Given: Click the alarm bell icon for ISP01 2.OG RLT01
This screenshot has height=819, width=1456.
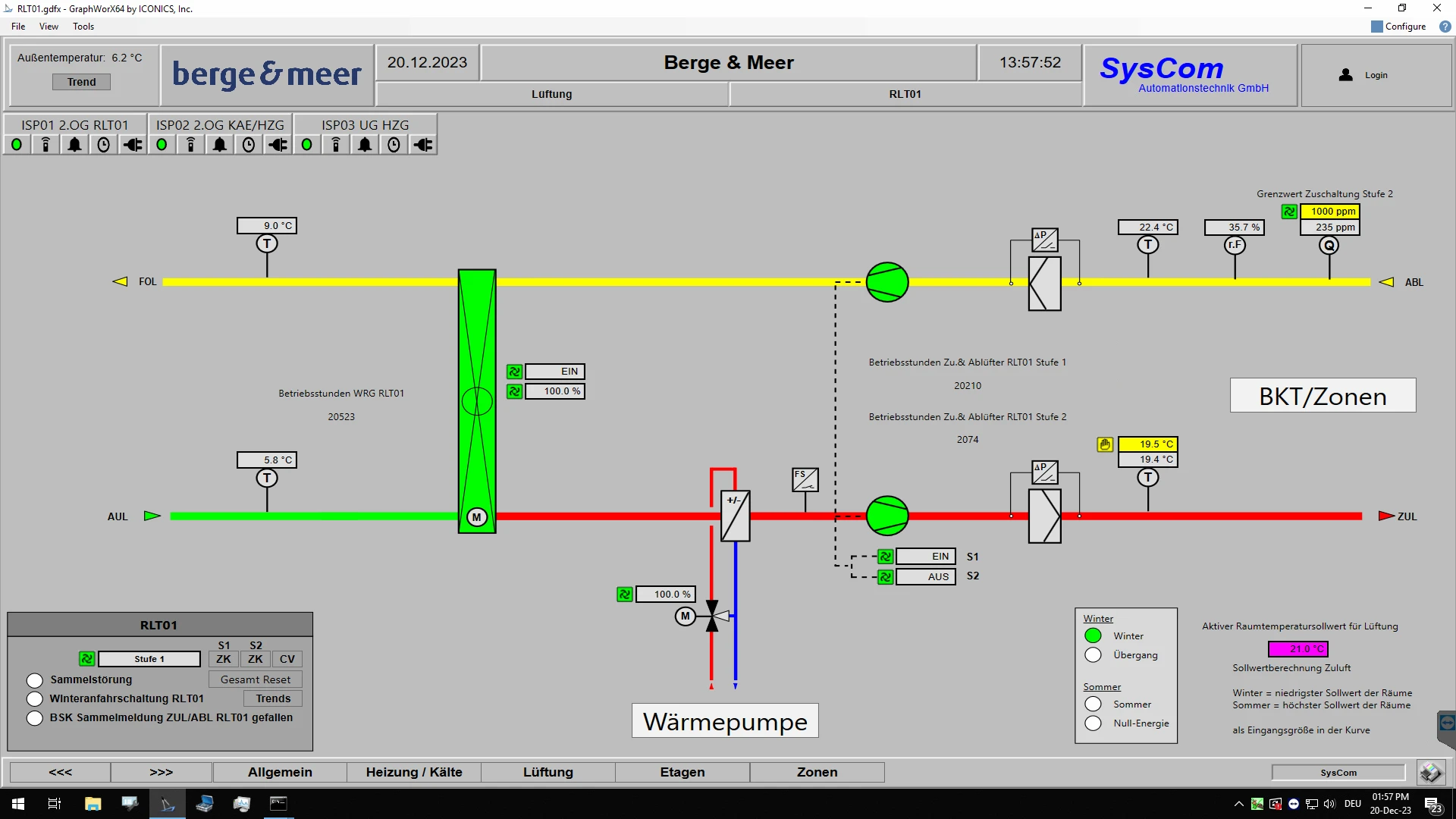Looking at the screenshot, I should [x=74, y=144].
